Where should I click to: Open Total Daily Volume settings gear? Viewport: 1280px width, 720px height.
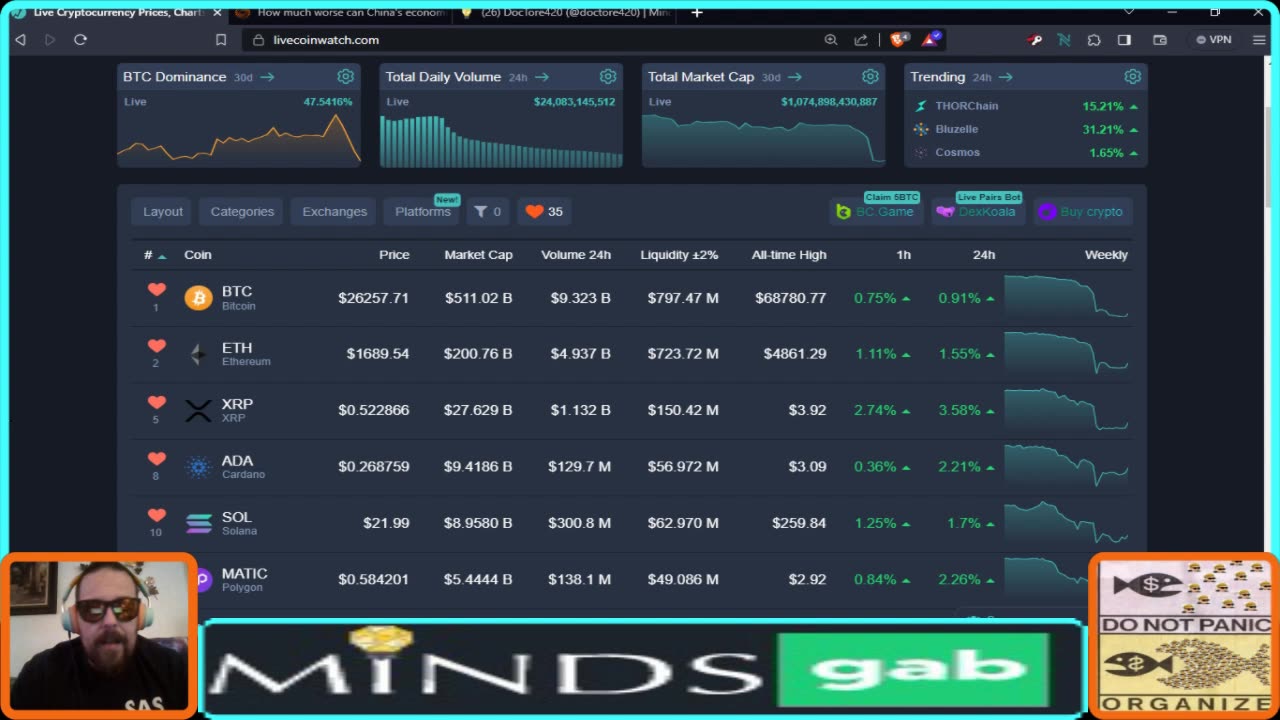[607, 77]
